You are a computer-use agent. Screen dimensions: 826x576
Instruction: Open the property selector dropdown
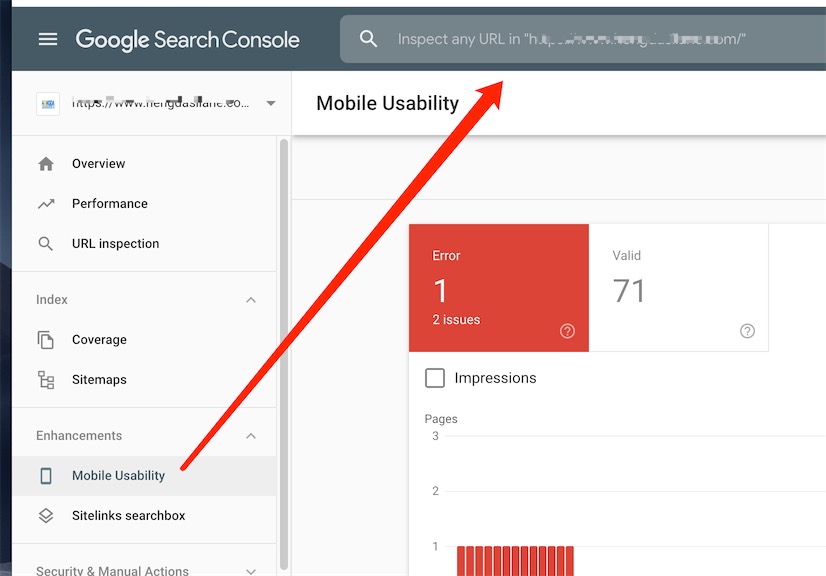[x=271, y=103]
